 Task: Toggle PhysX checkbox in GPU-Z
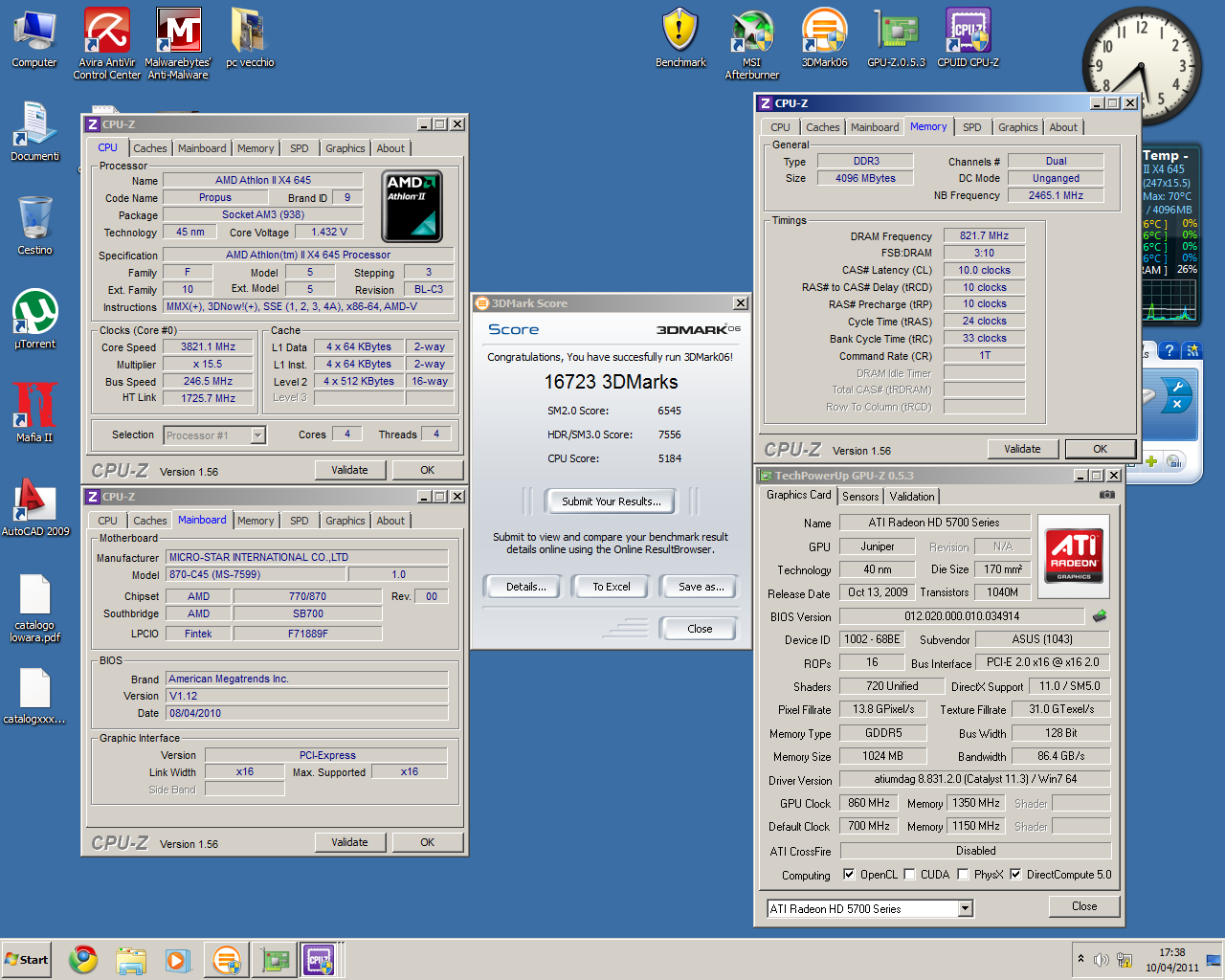[x=963, y=874]
